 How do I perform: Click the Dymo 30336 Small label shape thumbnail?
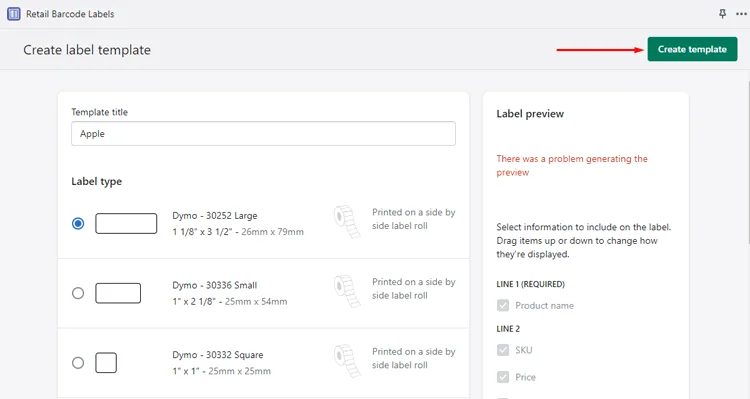point(118,293)
